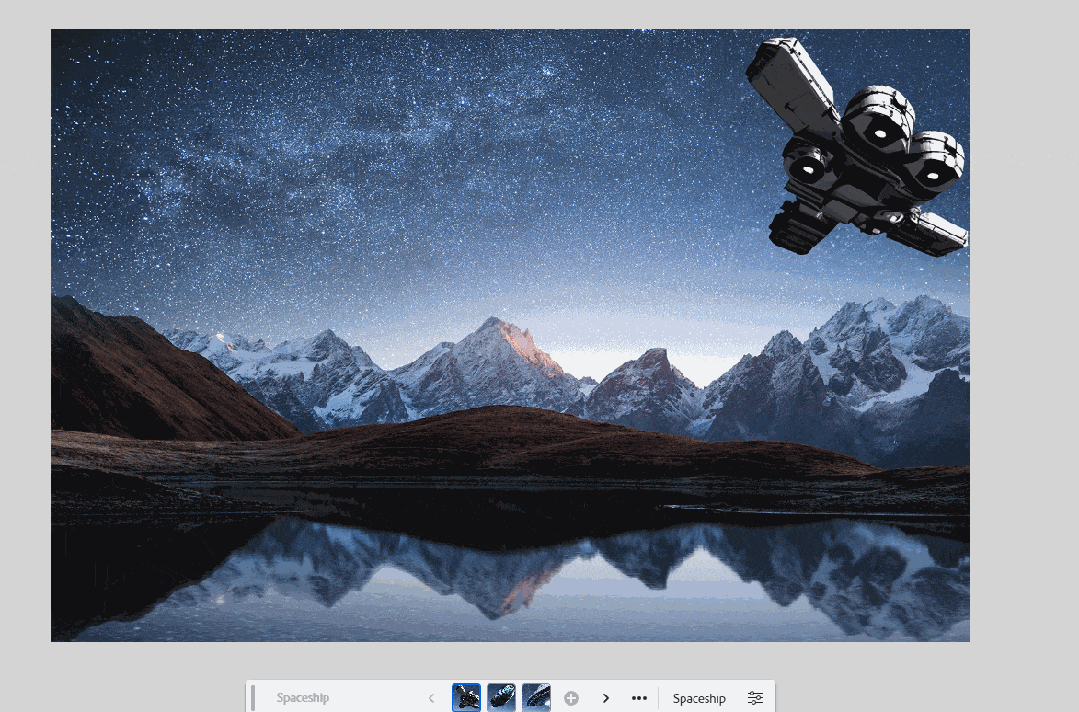This screenshot has height=712, width=1079.
Task: Click the generated spaceship on the canvas
Action: tap(857, 147)
